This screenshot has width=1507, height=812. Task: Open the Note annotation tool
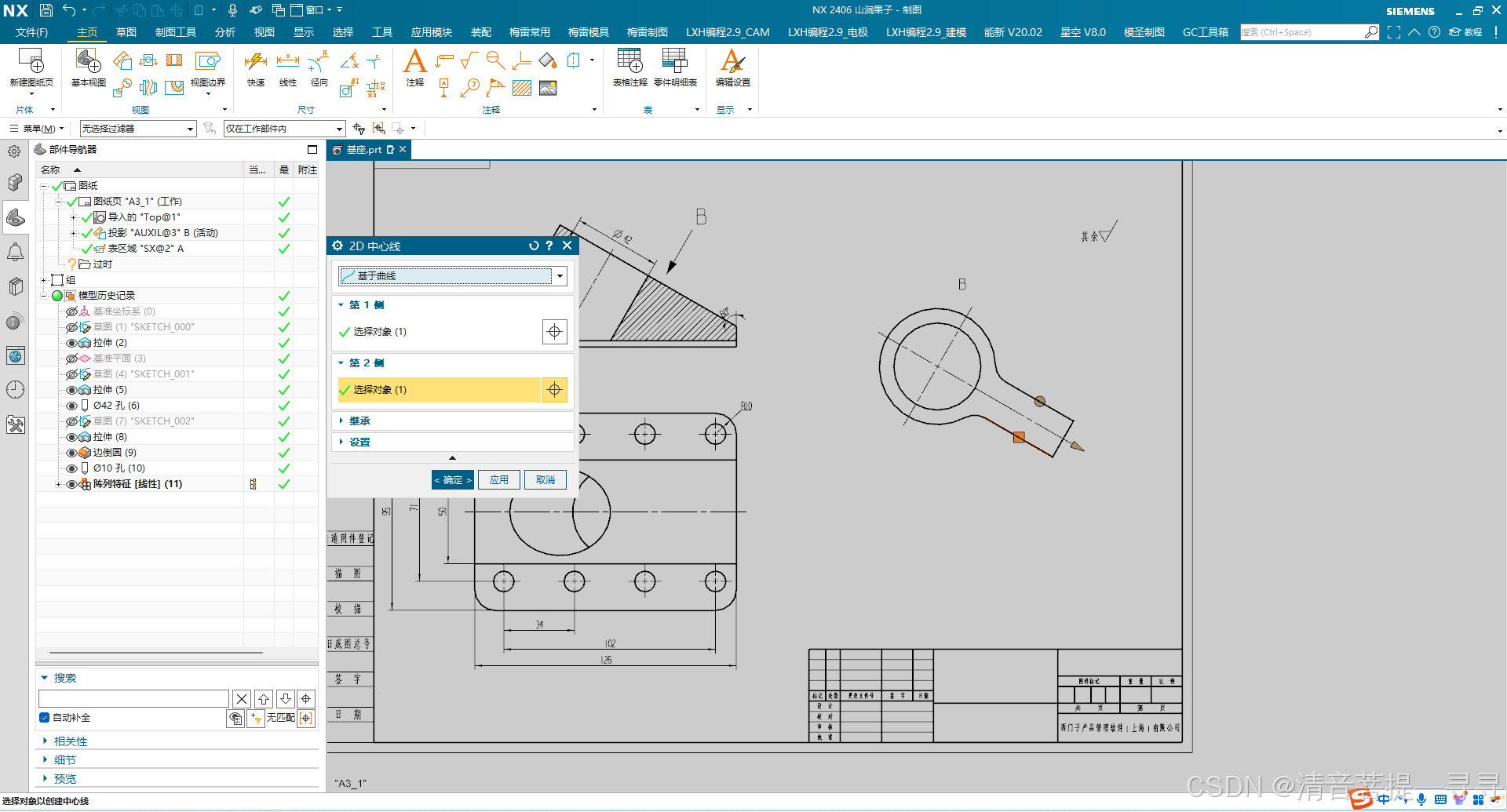pyautogui.click(x=414, y=61)
